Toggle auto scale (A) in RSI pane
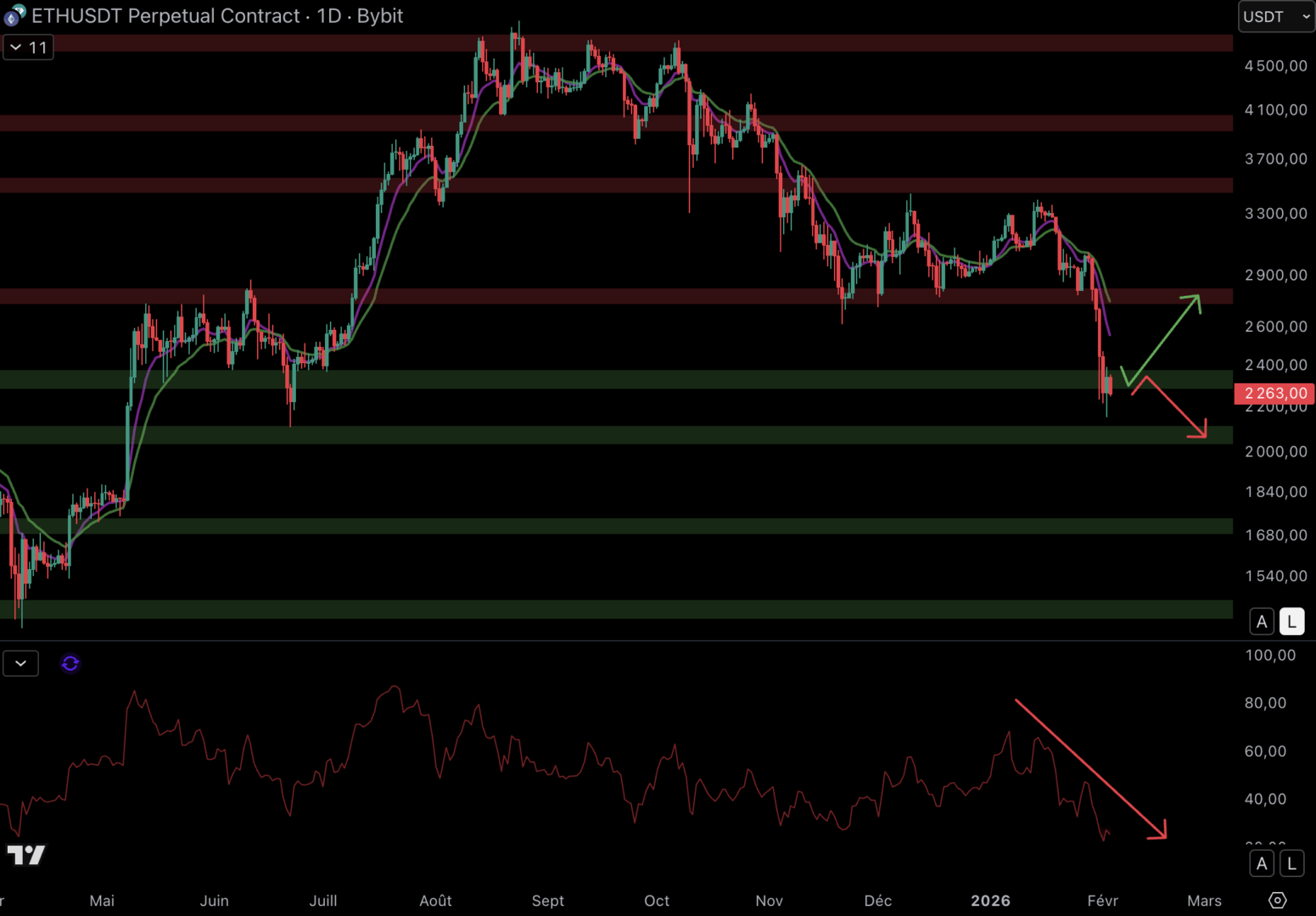The height and width of the screenshot is (916, 1316). click(1262, 863)
